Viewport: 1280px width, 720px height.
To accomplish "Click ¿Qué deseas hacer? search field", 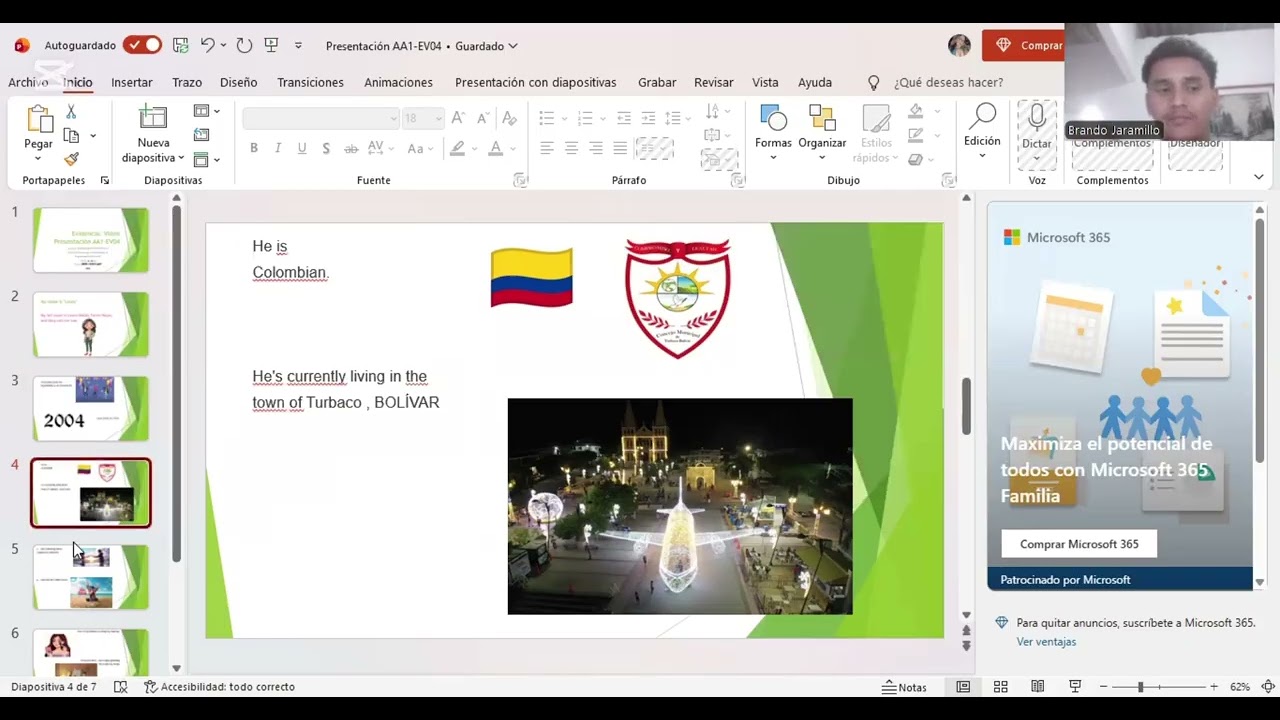I will coord(948,82).
